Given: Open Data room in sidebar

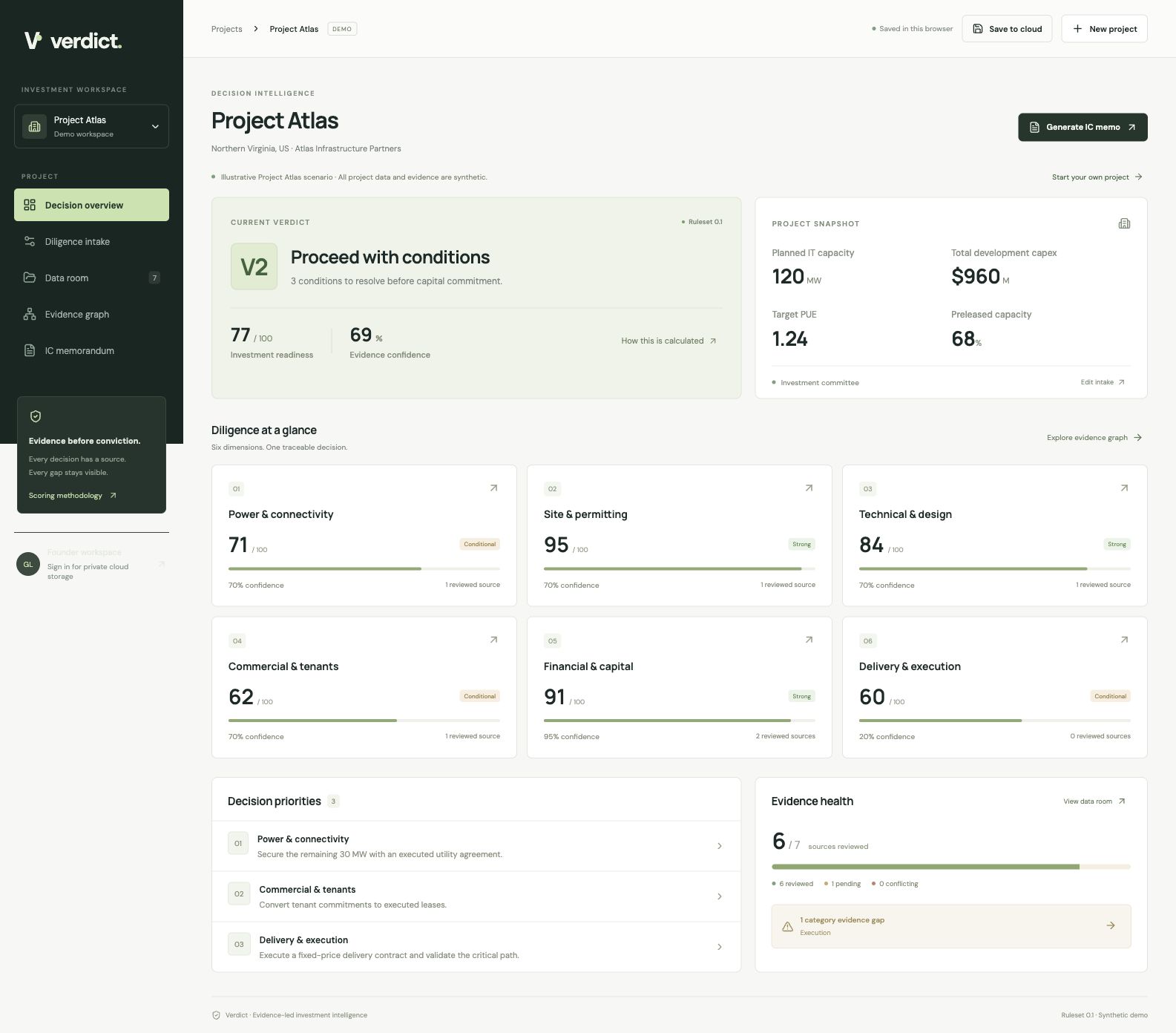Looking at the screenshot, I should (x=91, y=278).
